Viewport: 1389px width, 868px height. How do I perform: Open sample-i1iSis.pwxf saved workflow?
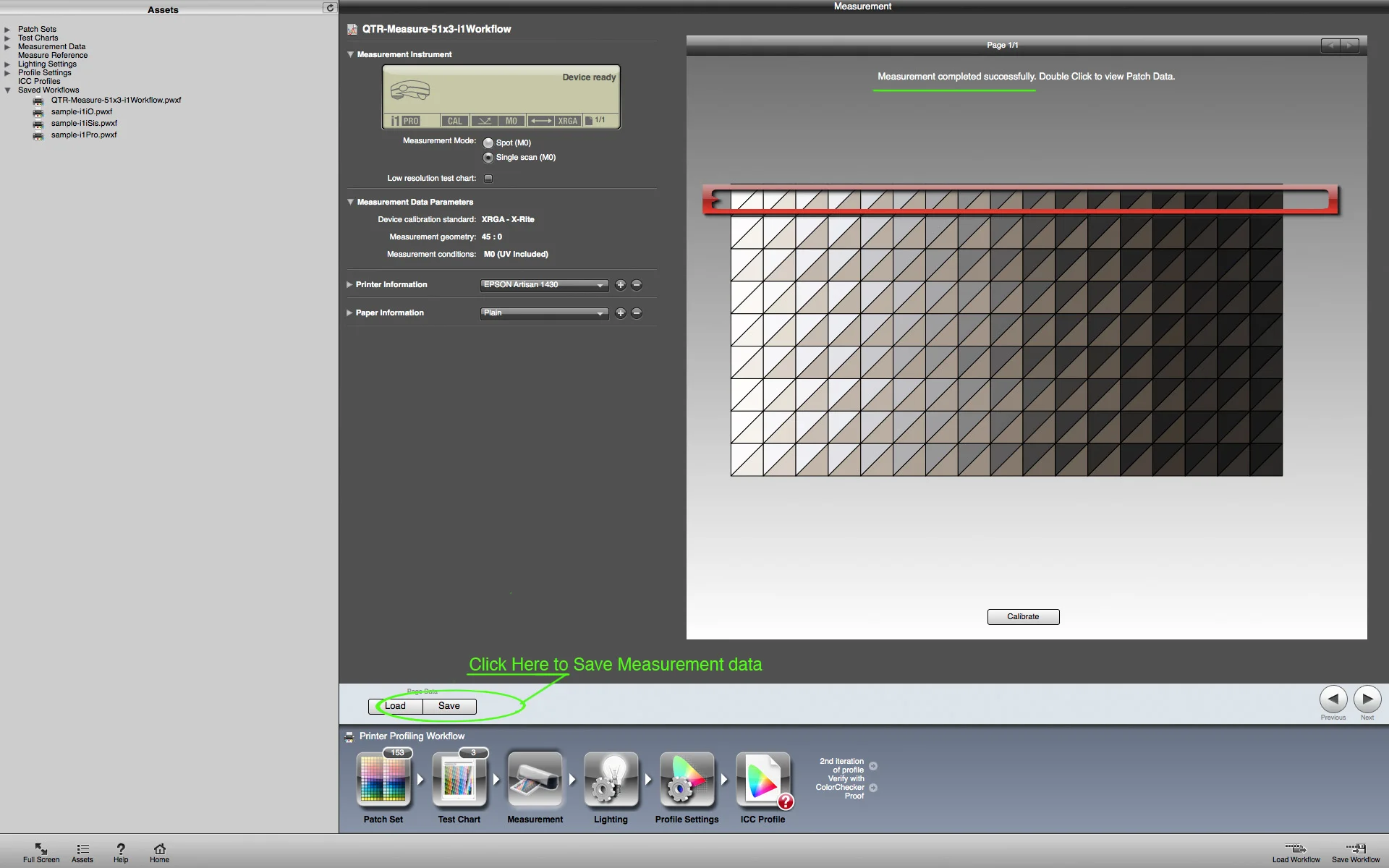click(84, 124)
